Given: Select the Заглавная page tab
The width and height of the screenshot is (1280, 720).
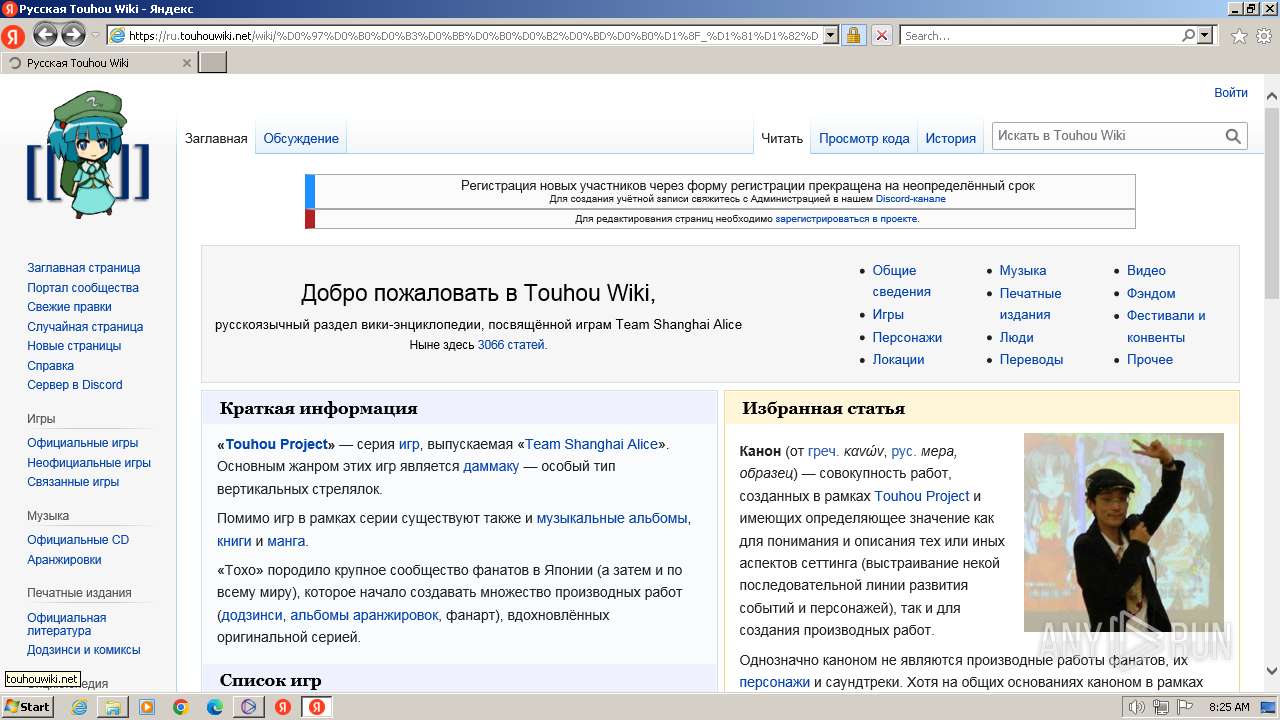Looking at the screenshot, I should (x=216, y=138).
